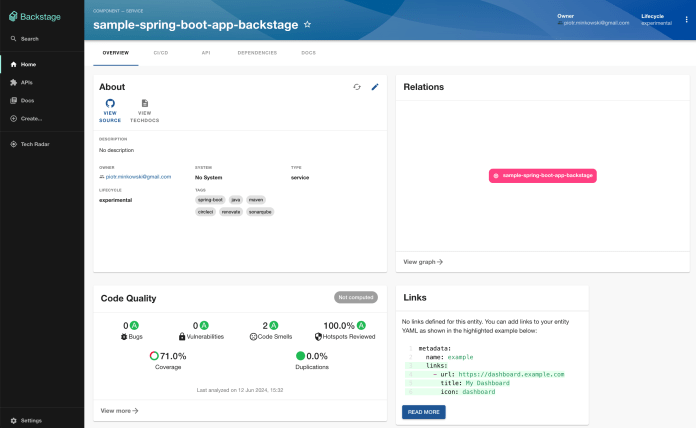Click the star icon to favorite the component
This screenshot has height=428, width=696.
point(307,24)
